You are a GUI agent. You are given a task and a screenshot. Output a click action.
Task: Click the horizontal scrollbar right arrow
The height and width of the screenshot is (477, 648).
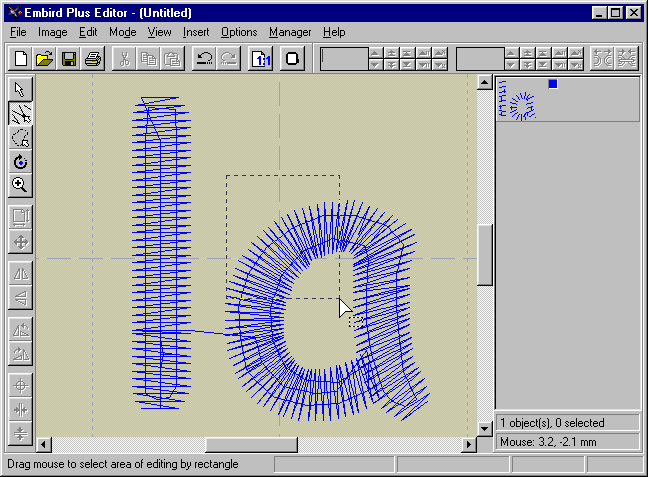pos(469,445)
